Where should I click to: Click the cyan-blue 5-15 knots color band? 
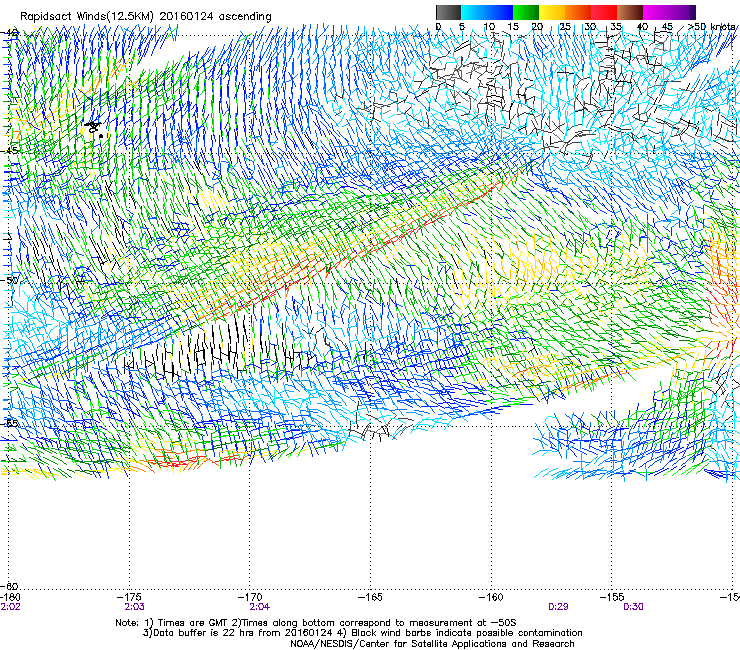487,12
